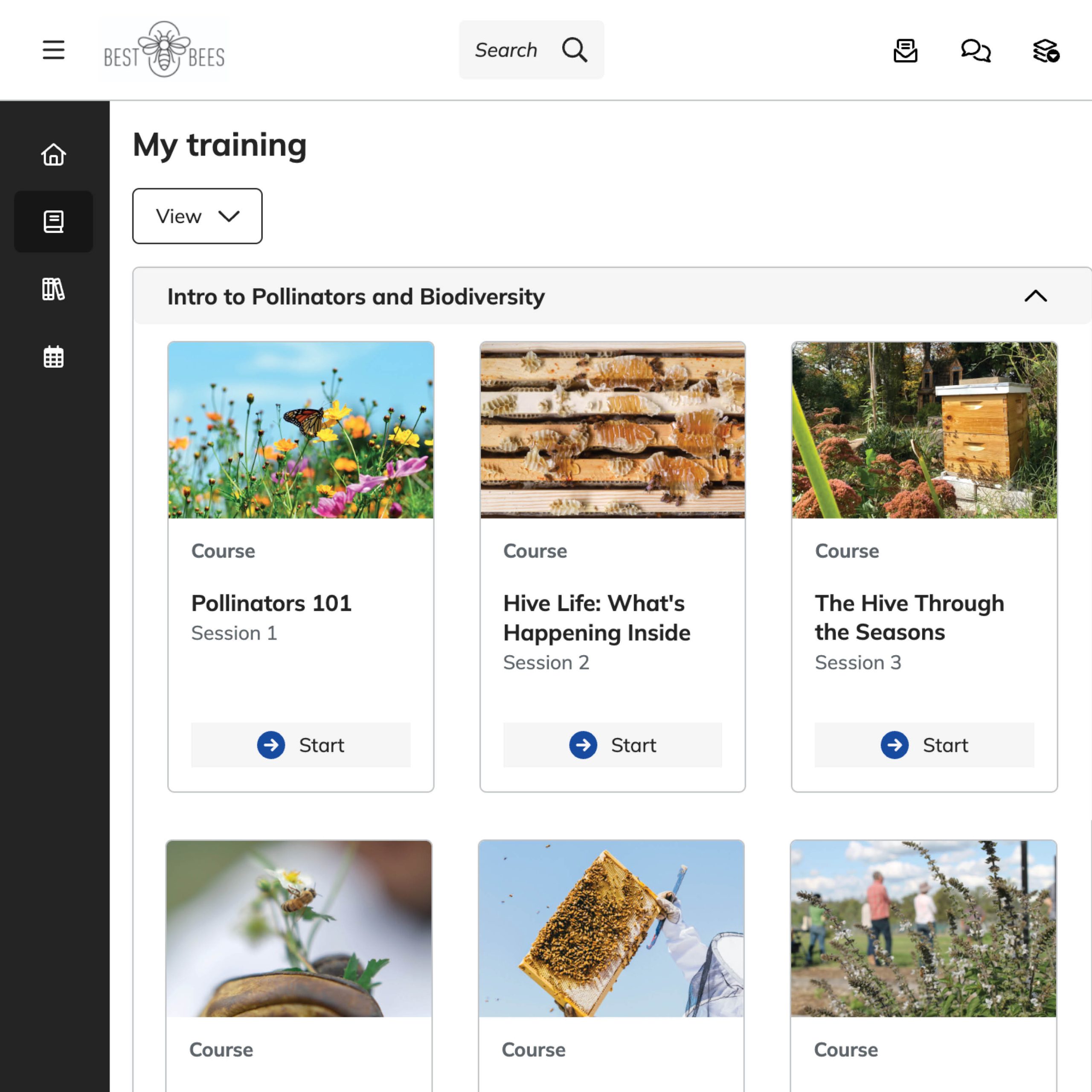Open the beekeeper holding frame thumbnail
Screen dimensions: 1092x1092
(x=611, y=929)
